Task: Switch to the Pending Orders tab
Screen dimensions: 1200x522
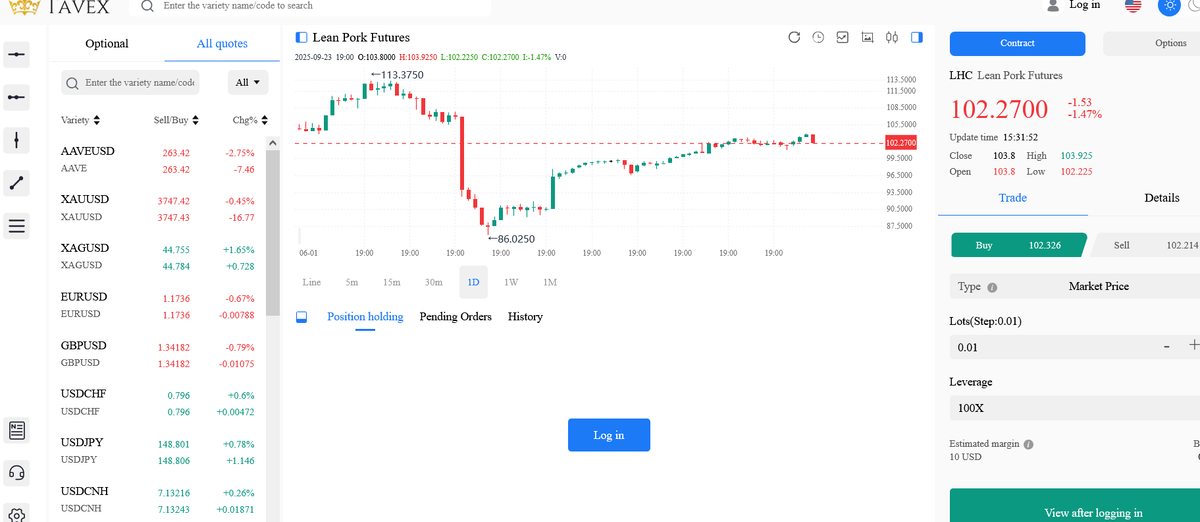Action: (455, 317)
